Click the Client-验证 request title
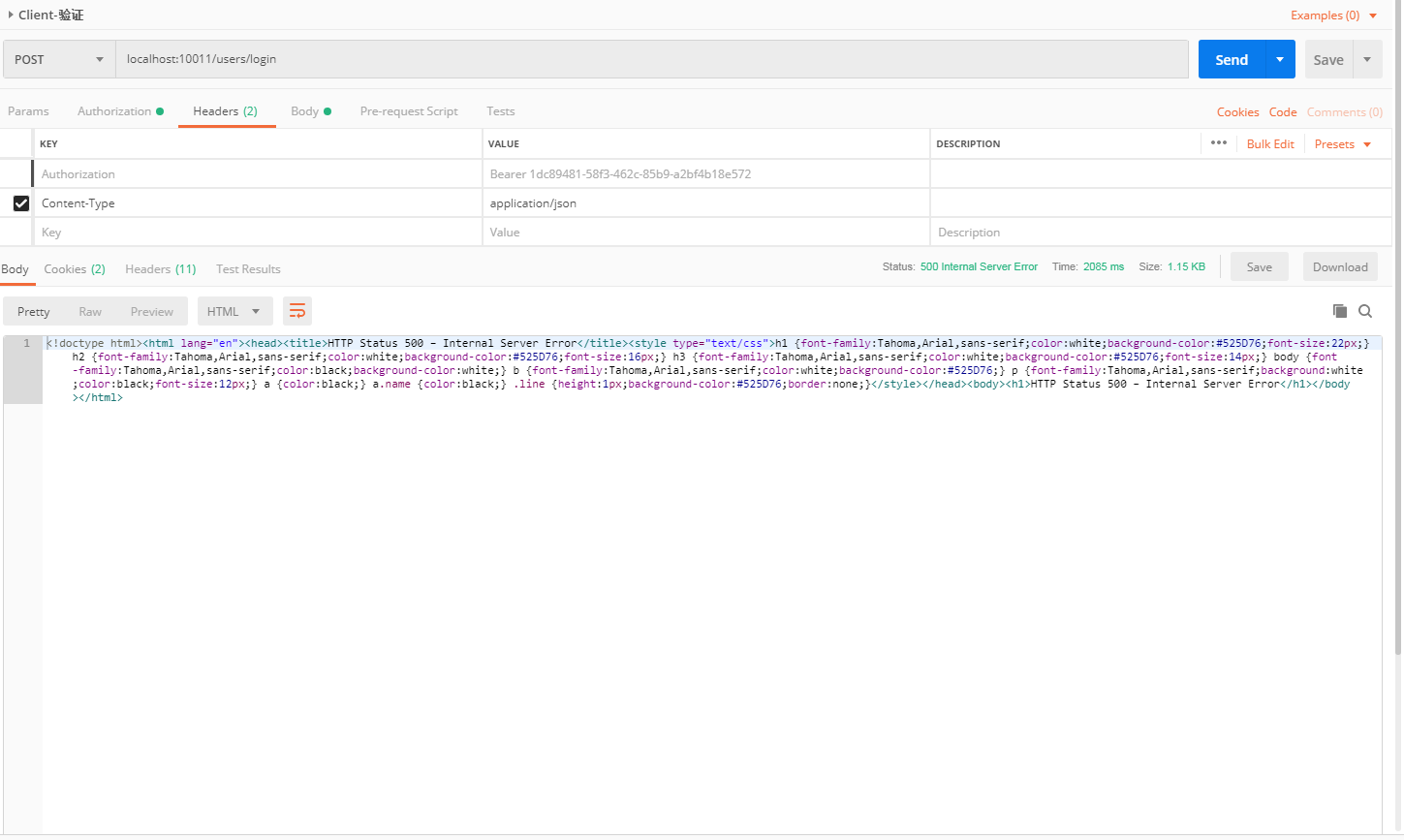The width and height of the screenshot is (1404, 840). pos(51,16)
